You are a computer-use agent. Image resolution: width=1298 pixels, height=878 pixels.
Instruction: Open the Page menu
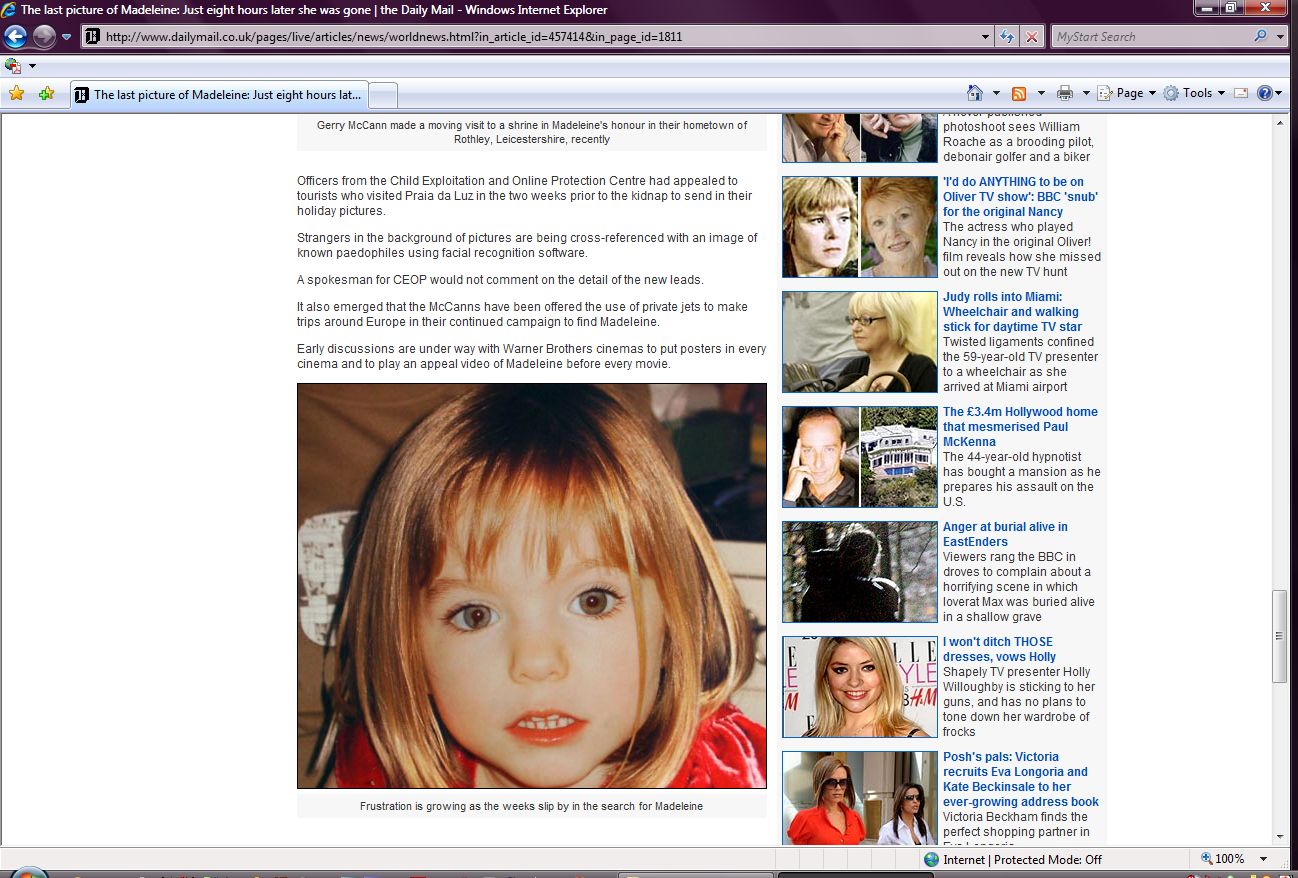click(x=1129, y=93)
